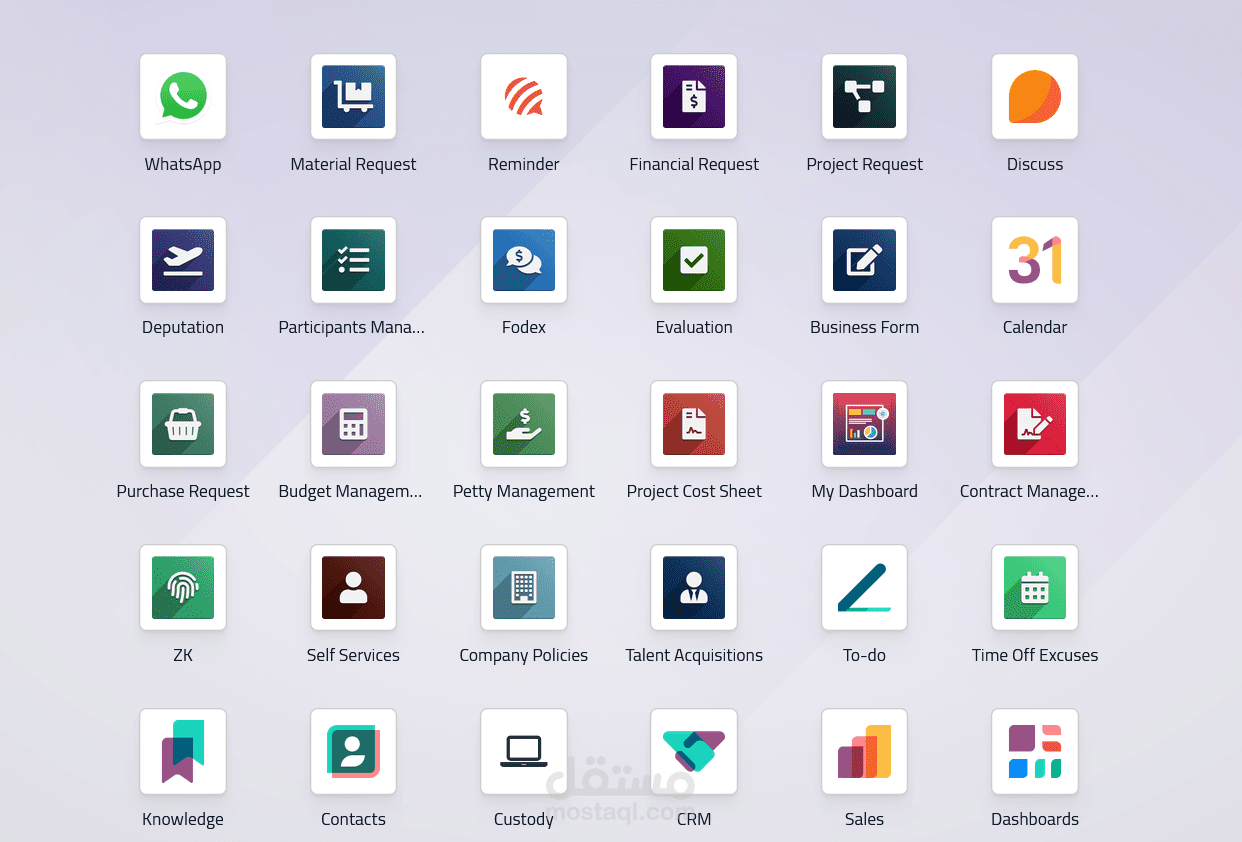The height and width of the screenshot is (842, 1242).
Task: Click the "Talent Acquisitions" label
Action: [x=694, y=655]
